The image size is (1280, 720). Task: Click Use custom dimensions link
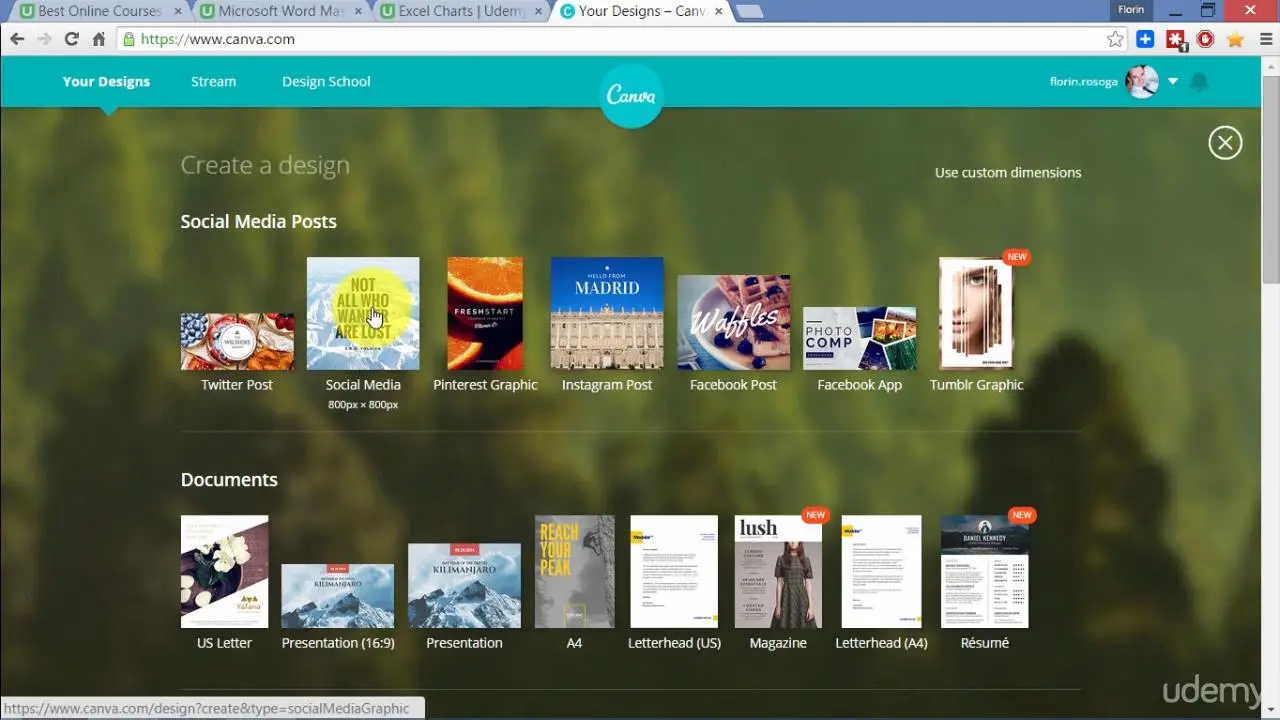click(x=1008, y=172)
